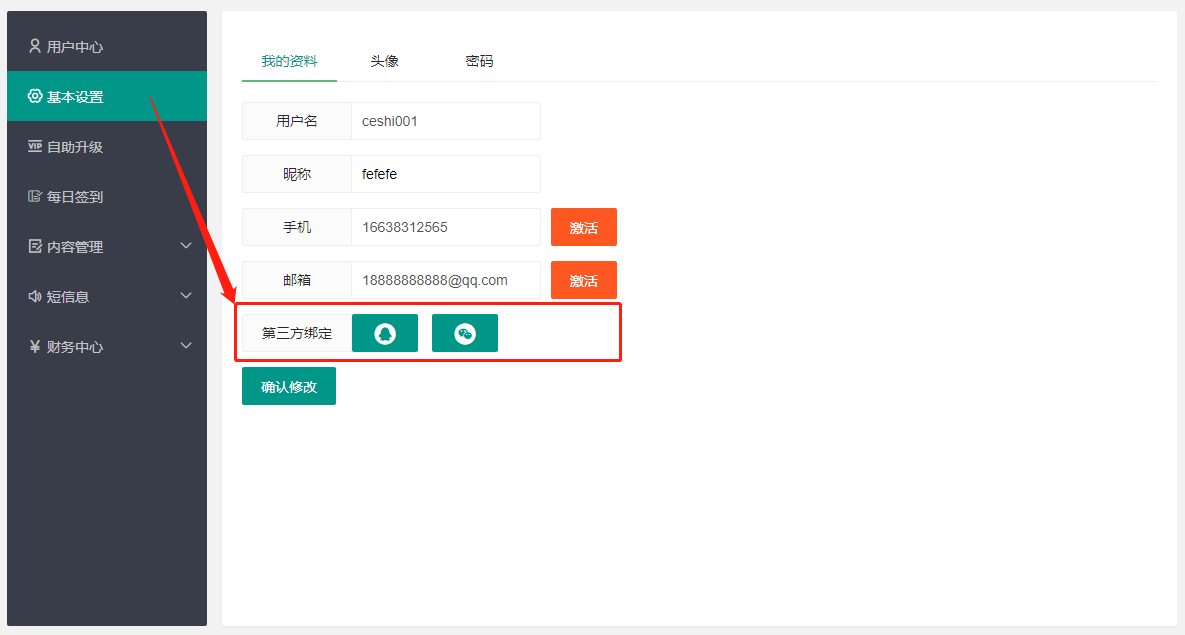Activate the phone number with 激活
This screenshot has width=1185, height=635.
(583, 227)
